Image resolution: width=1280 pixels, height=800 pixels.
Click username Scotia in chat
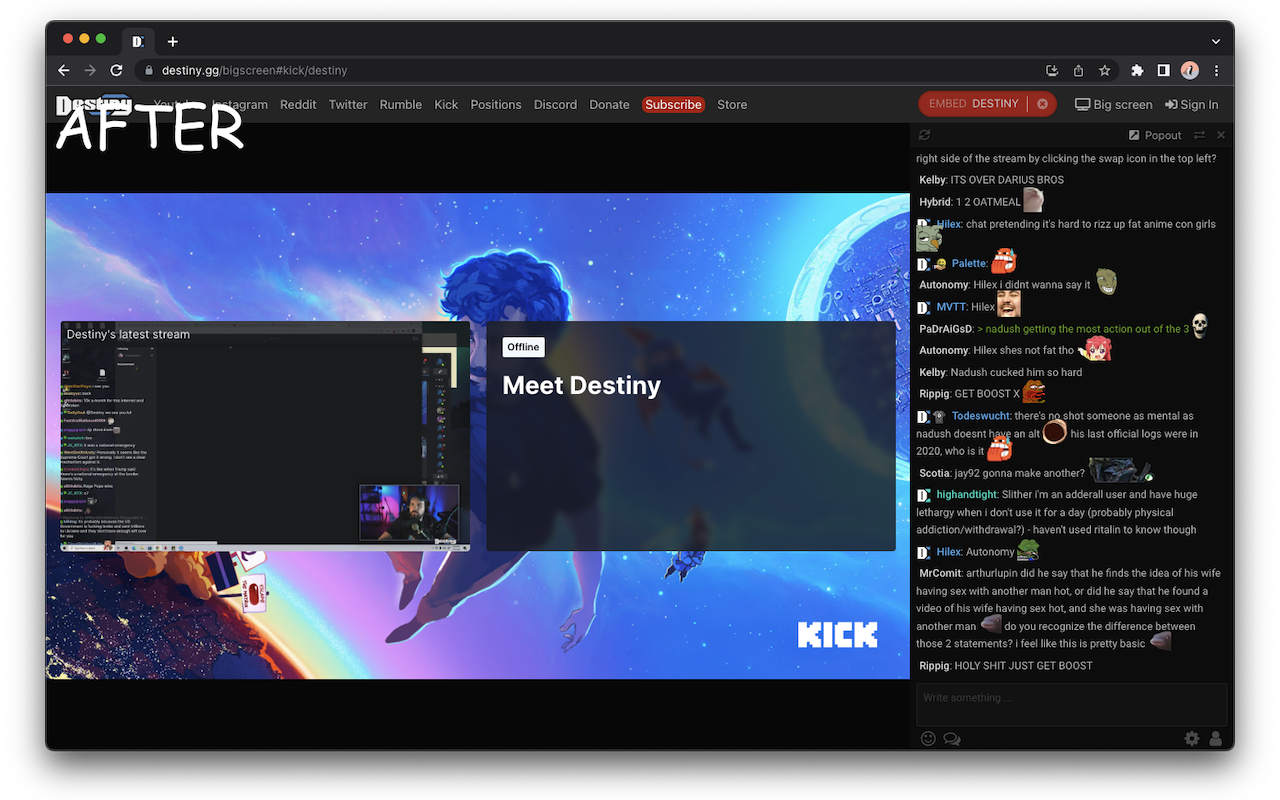point(934,473)
